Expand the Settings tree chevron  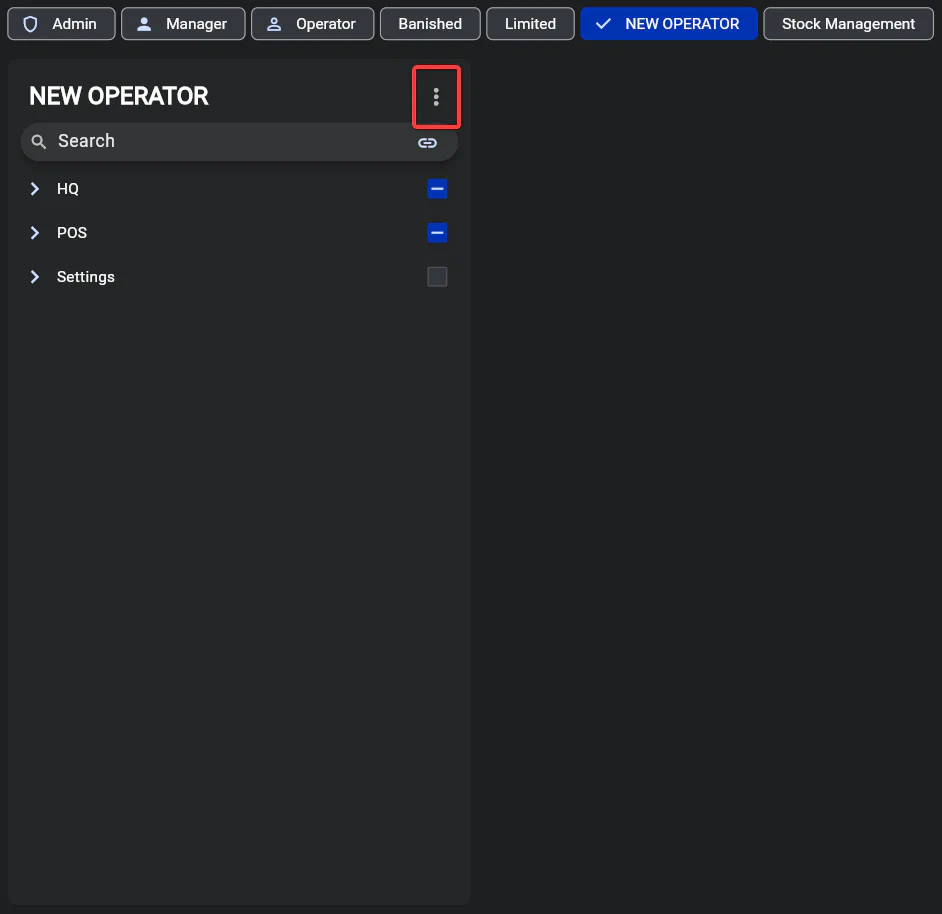35,277
